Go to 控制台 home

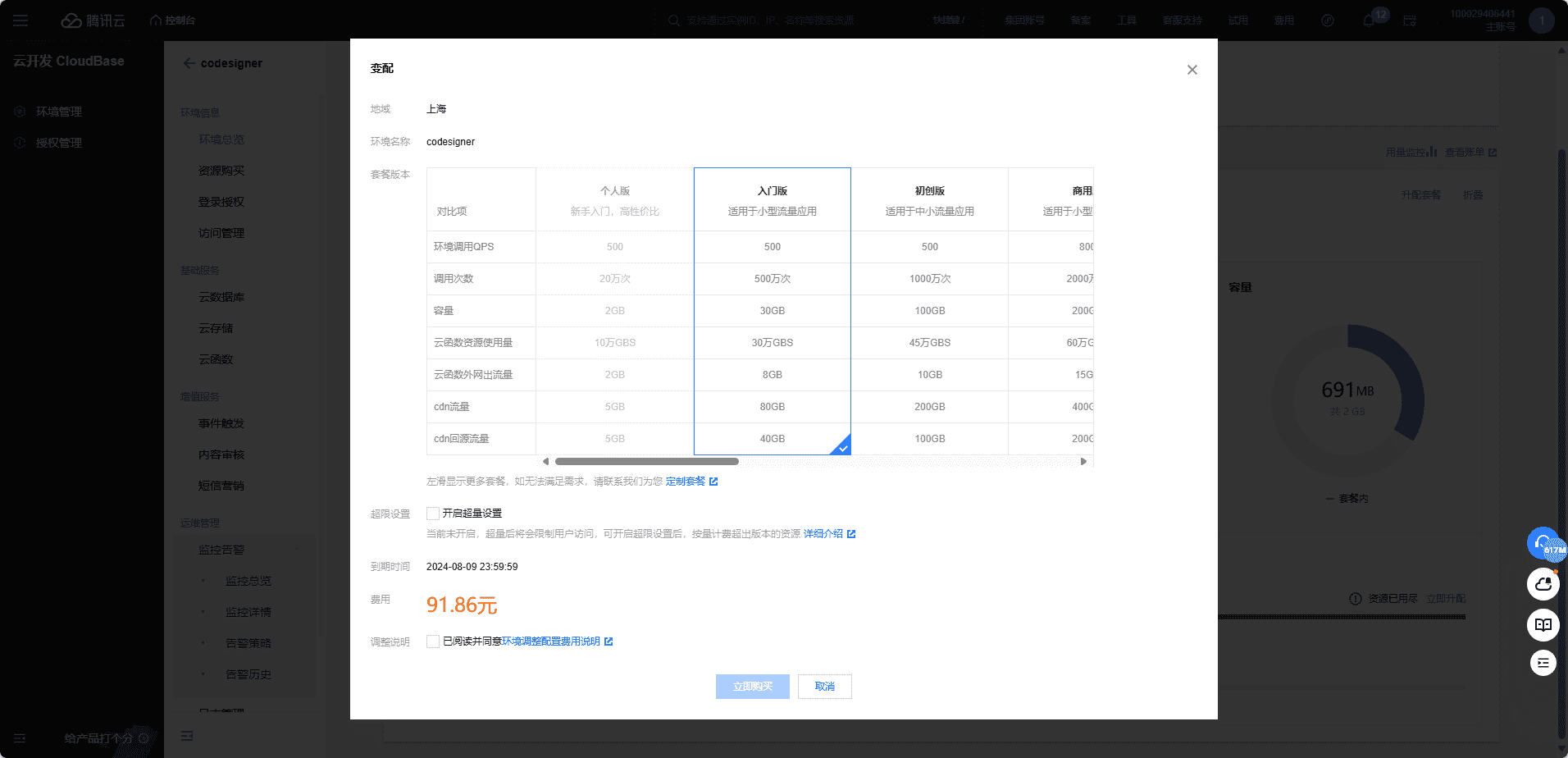pyautogui.click(x=173, y=21)
